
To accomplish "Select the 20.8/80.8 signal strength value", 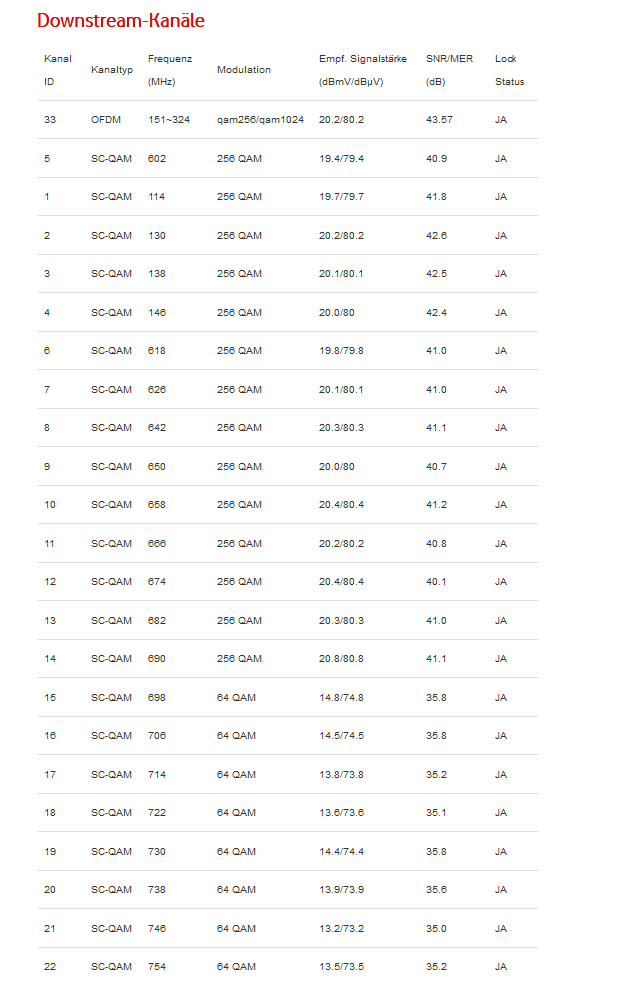I will point(341,659).
